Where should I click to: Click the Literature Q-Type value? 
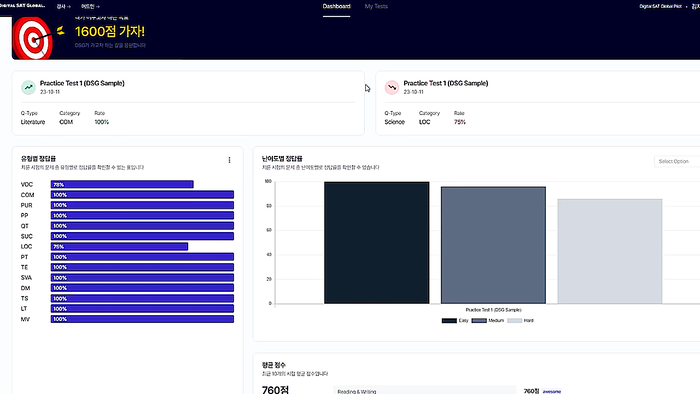coord(33,122)
